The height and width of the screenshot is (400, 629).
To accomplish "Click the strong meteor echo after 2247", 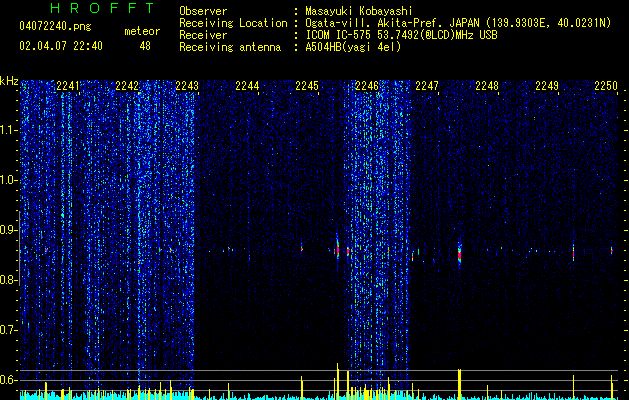I will coord(459,253).
